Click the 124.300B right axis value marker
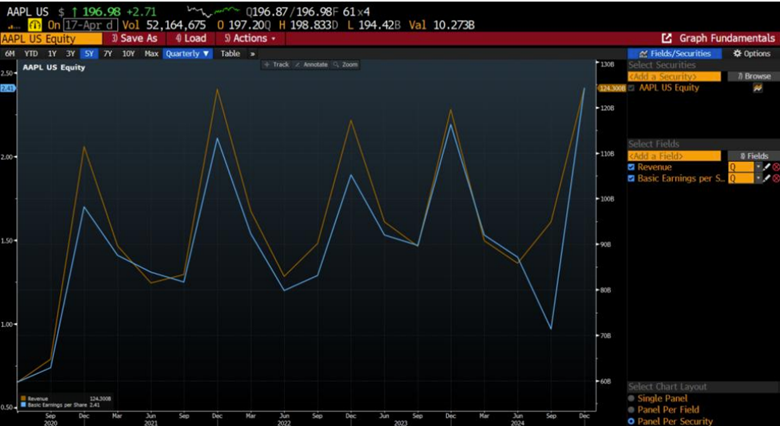Viewport: 780px width, 426px height. pos(611,89)
